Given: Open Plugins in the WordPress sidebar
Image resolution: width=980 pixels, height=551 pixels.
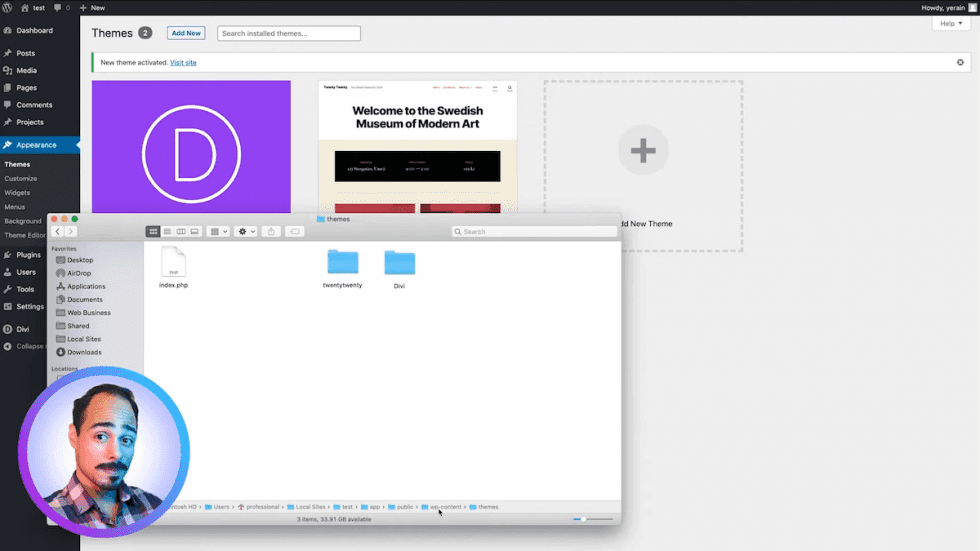Looking at the screenshot, I should [28, 255].
